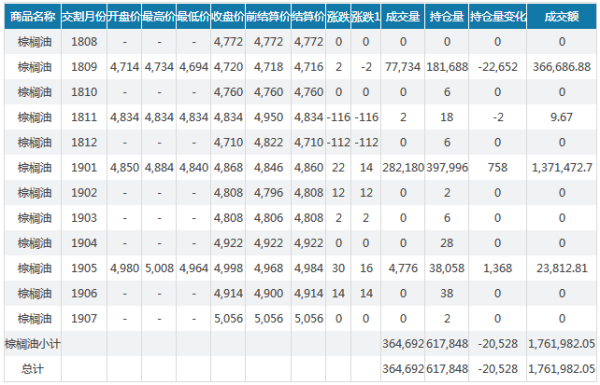Select delivery month 1905 cell
Image resolution: width=600 pixels, height=385 pixels.
tap(84, 268)
